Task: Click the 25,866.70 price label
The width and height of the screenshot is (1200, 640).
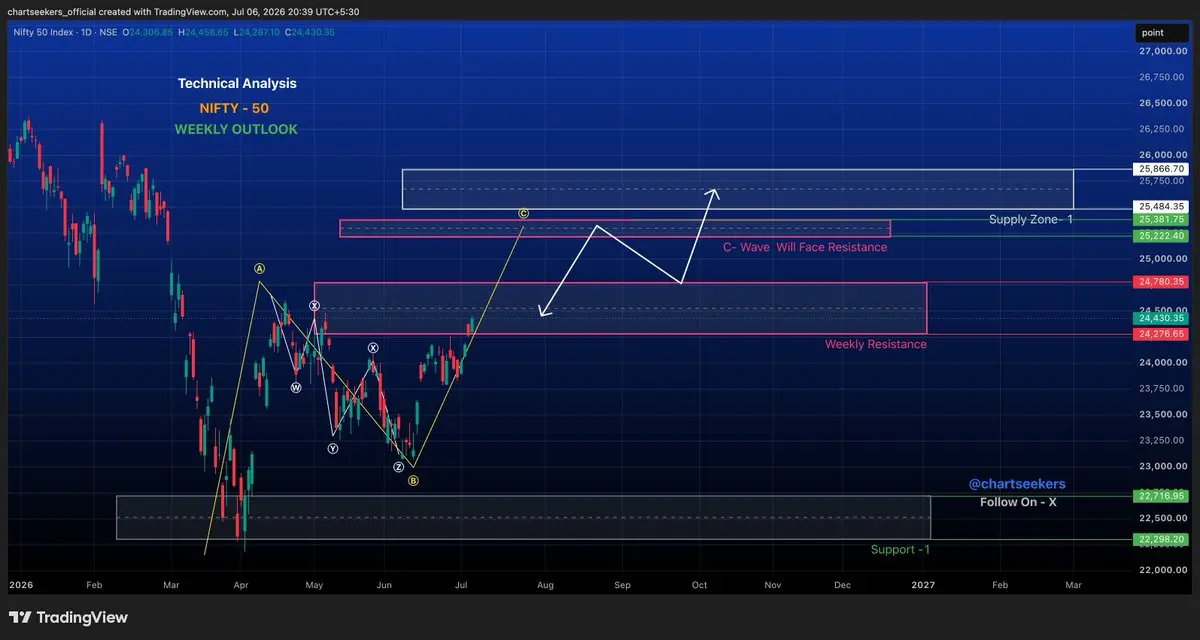Action: 1161,169
